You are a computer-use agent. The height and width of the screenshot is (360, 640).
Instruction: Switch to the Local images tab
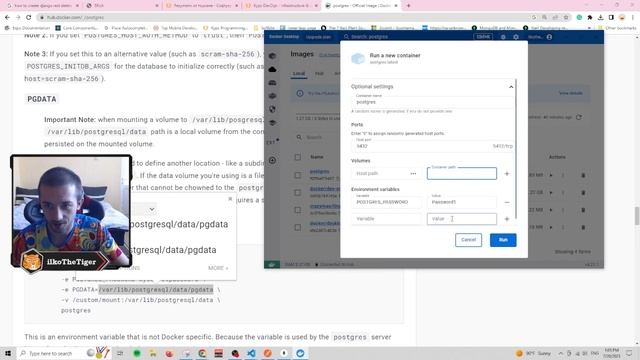click(299, 73)
